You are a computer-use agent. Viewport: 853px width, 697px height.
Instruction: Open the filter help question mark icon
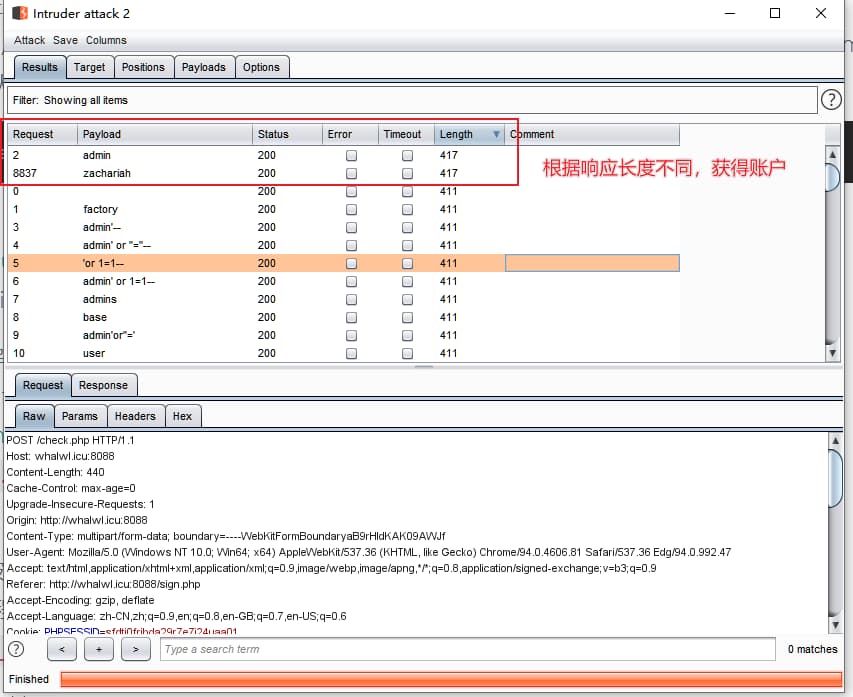(831, 100)
